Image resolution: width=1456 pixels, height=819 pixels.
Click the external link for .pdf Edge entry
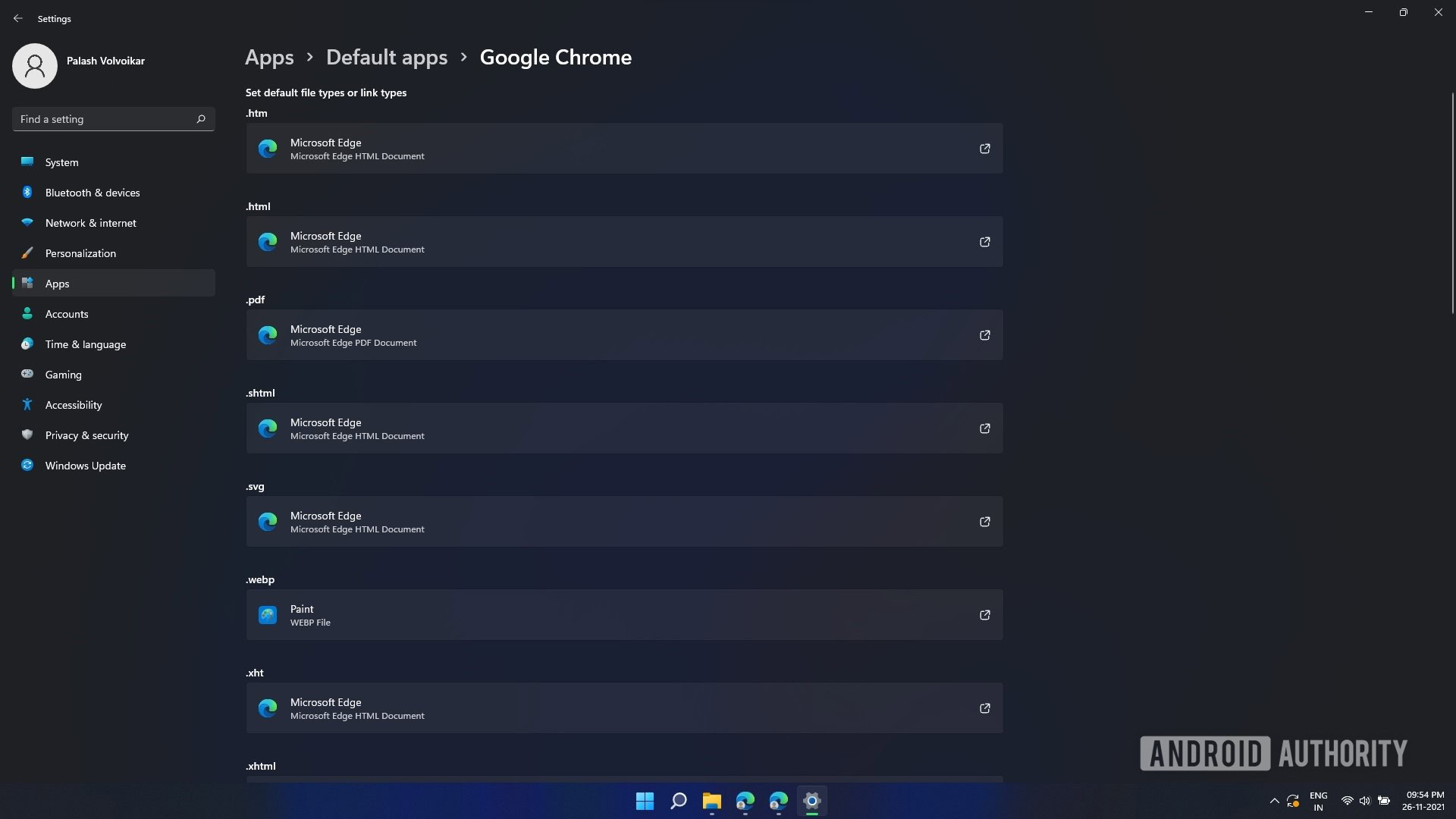[x=984, y=334]
